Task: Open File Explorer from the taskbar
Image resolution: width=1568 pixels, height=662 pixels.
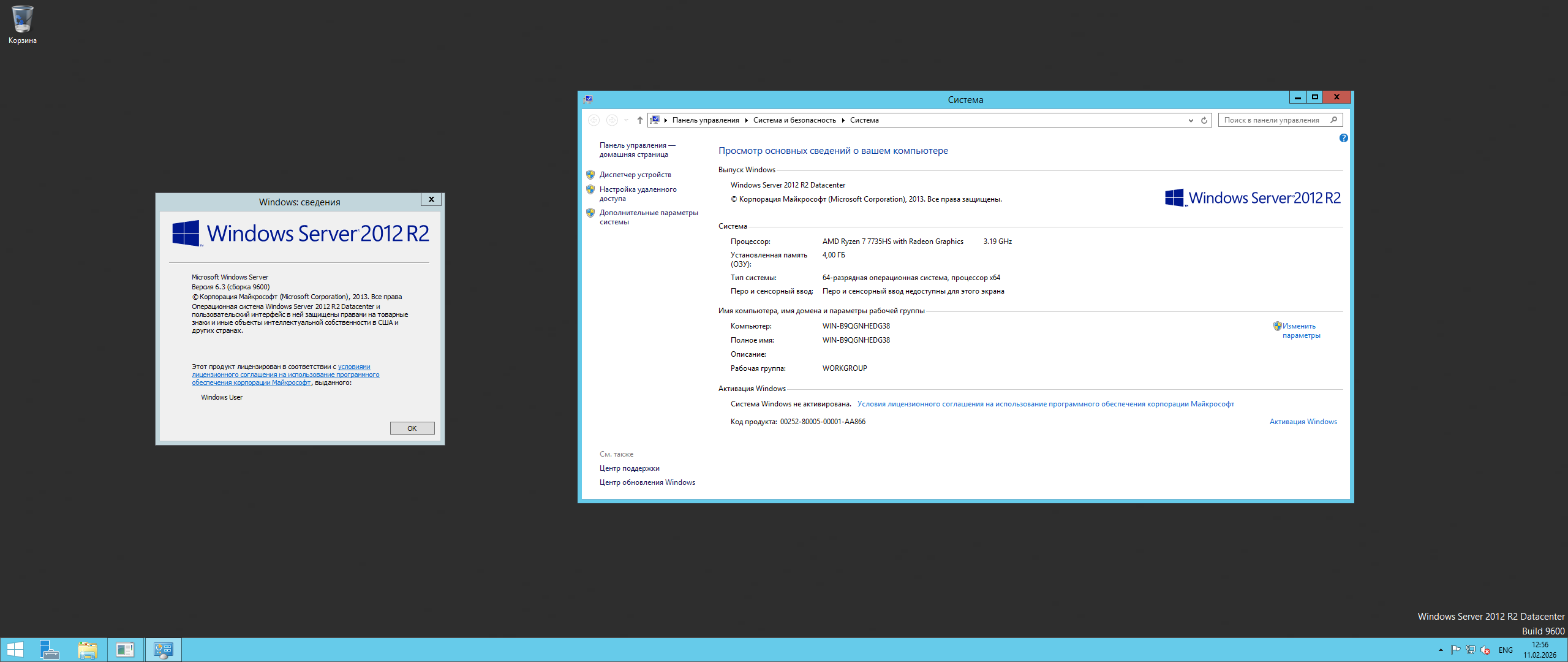Action: coord(88,650)
